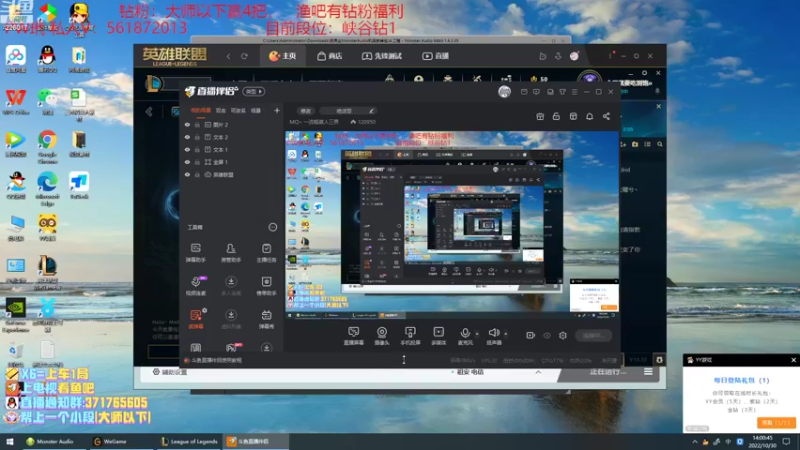Expand the server selector chevron in WeGame footer
Viewport: 800px width, 450px height.
(x=538, y=372)
